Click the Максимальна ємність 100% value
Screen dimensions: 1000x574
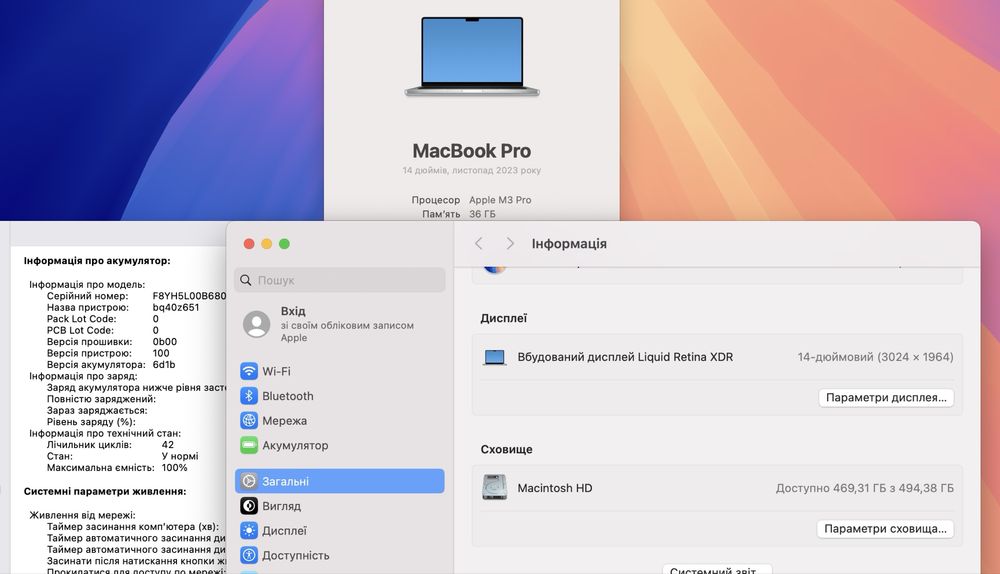(x=174, y=467)
